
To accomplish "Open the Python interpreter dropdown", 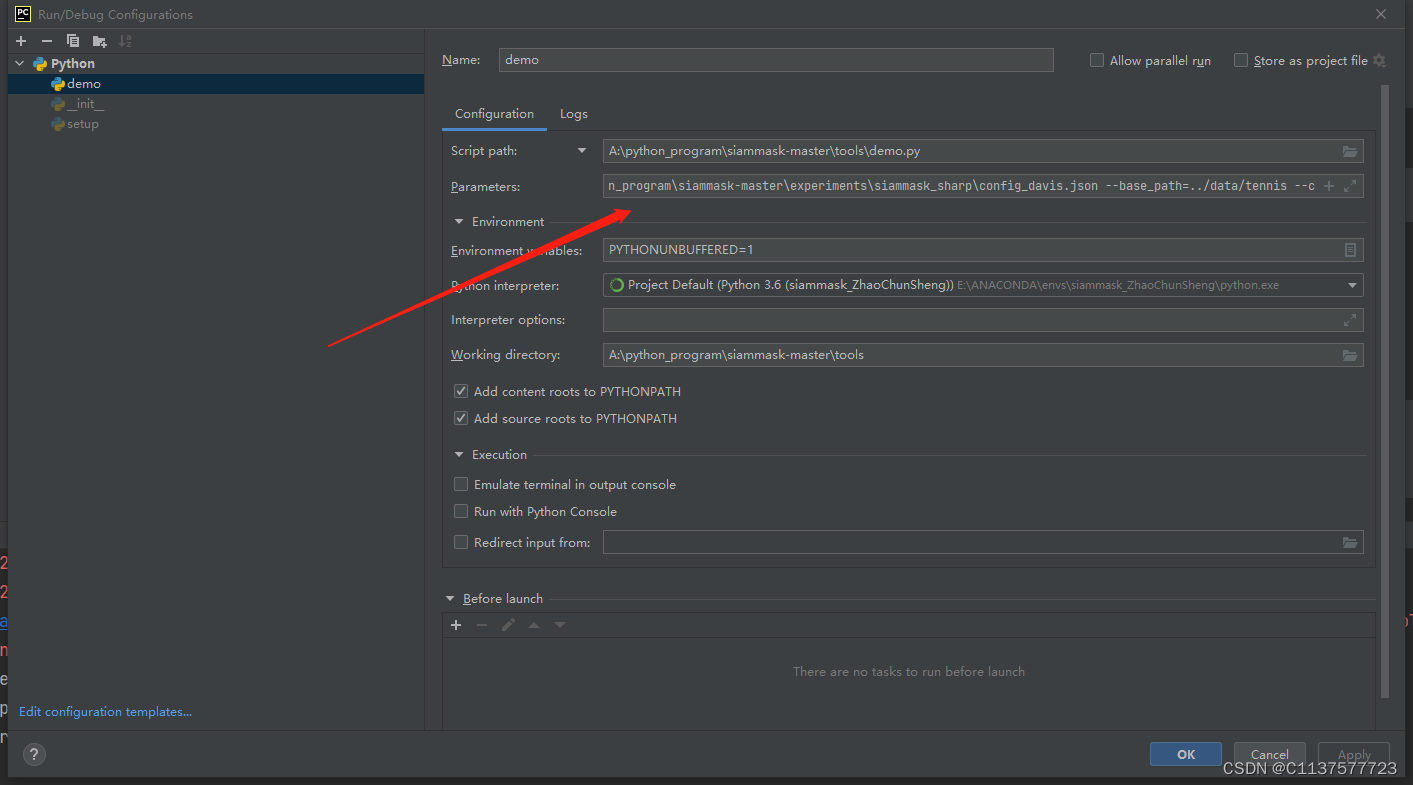I will 1353,285.
